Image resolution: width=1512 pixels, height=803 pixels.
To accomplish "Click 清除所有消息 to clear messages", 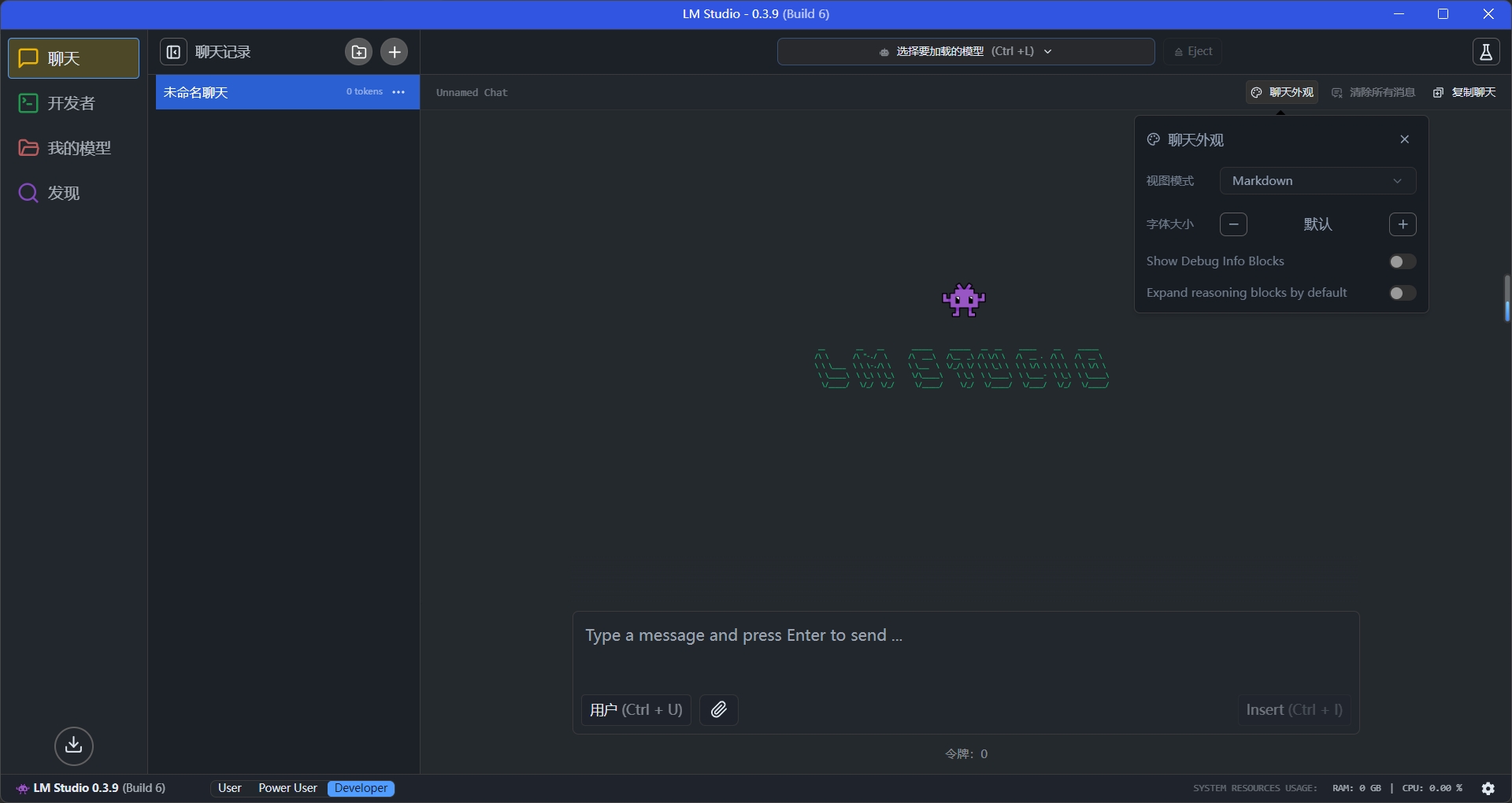I will coord(1373,92).
